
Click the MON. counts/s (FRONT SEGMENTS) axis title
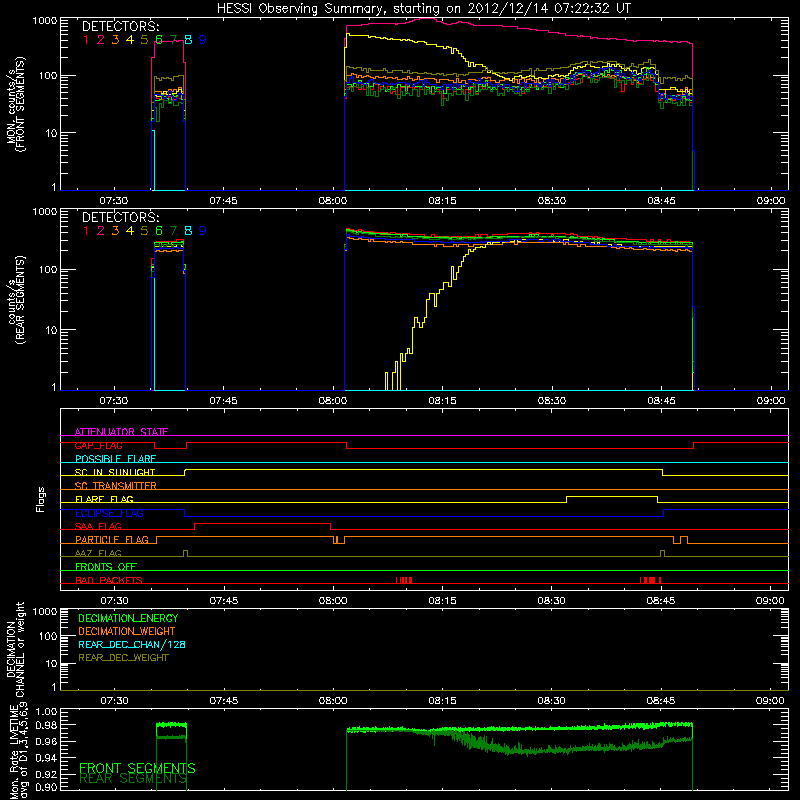16,104
